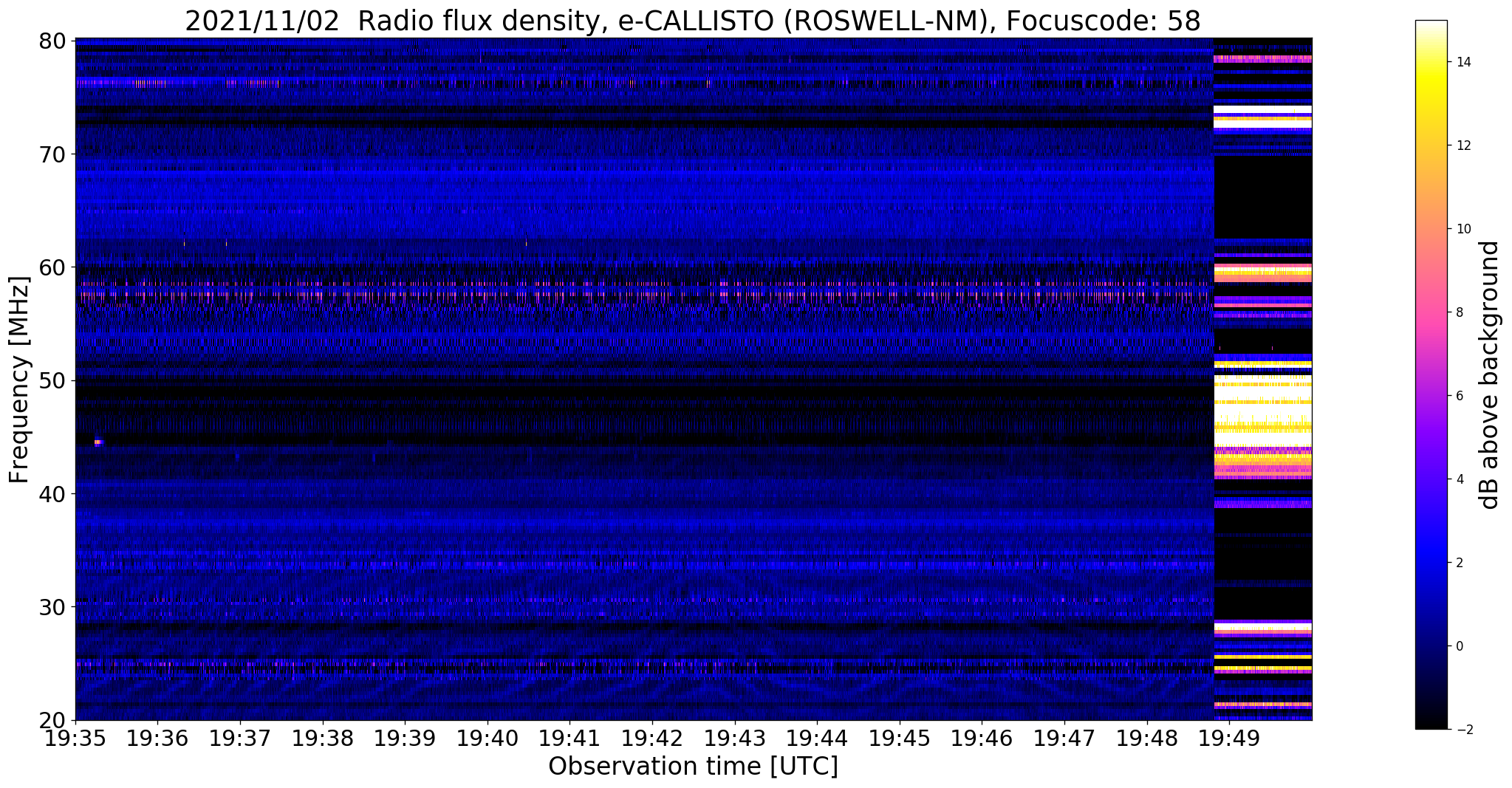Click the 19:39 time tick label

[x=404, y=739]
